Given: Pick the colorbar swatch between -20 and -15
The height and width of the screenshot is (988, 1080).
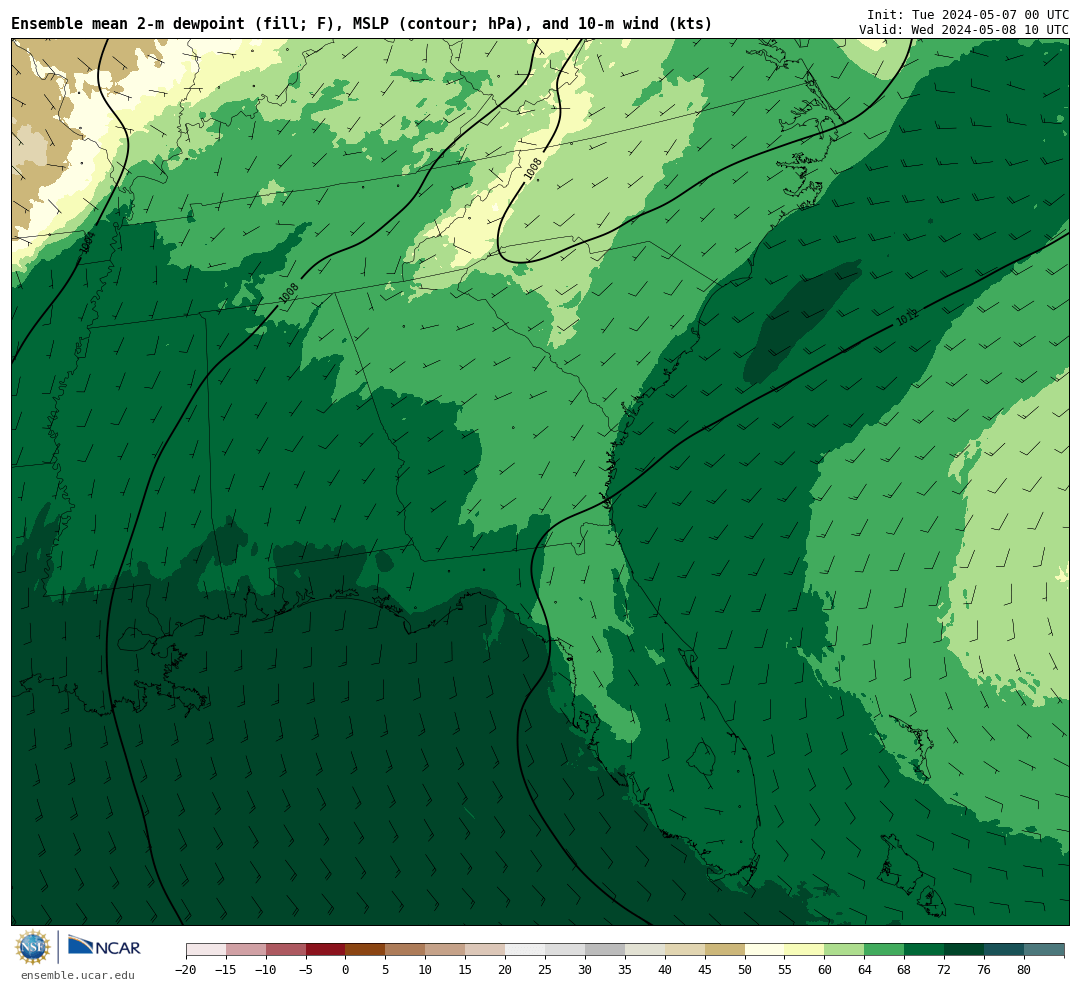Looking at the screenshot, I should pyautogui.click(x=206, y=950).
